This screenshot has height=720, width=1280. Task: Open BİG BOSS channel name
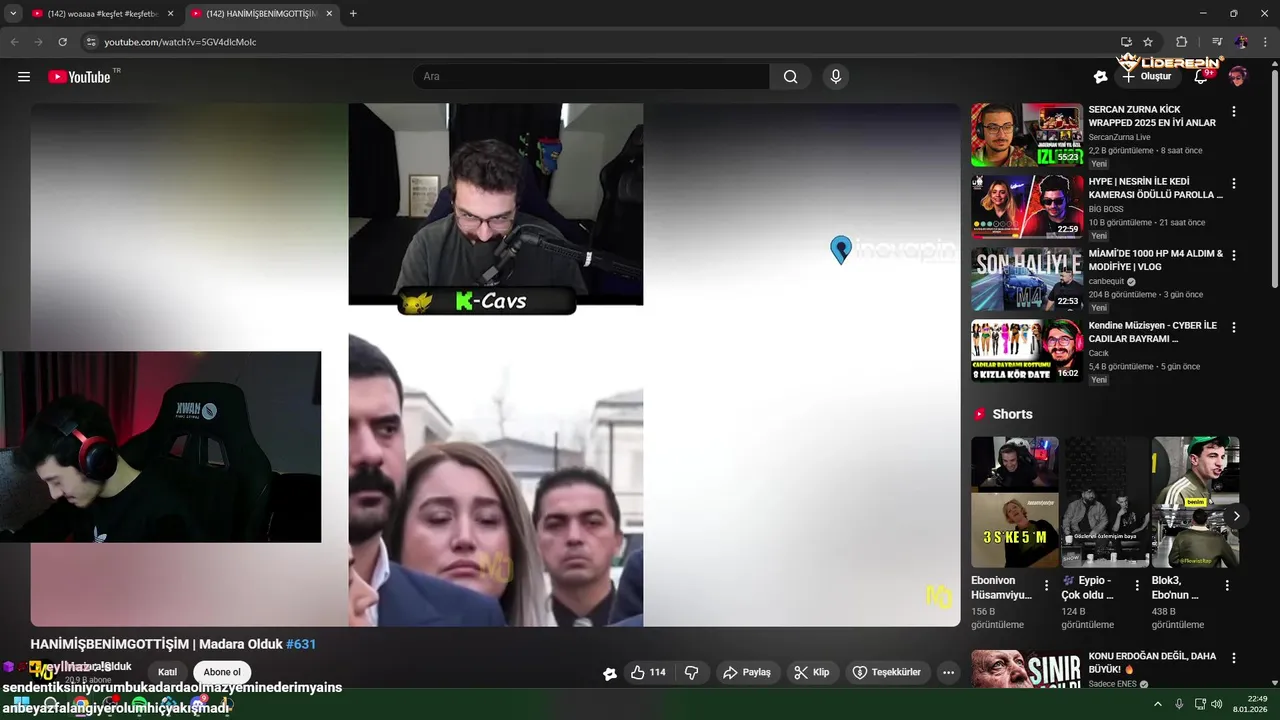coord(1107,209)
